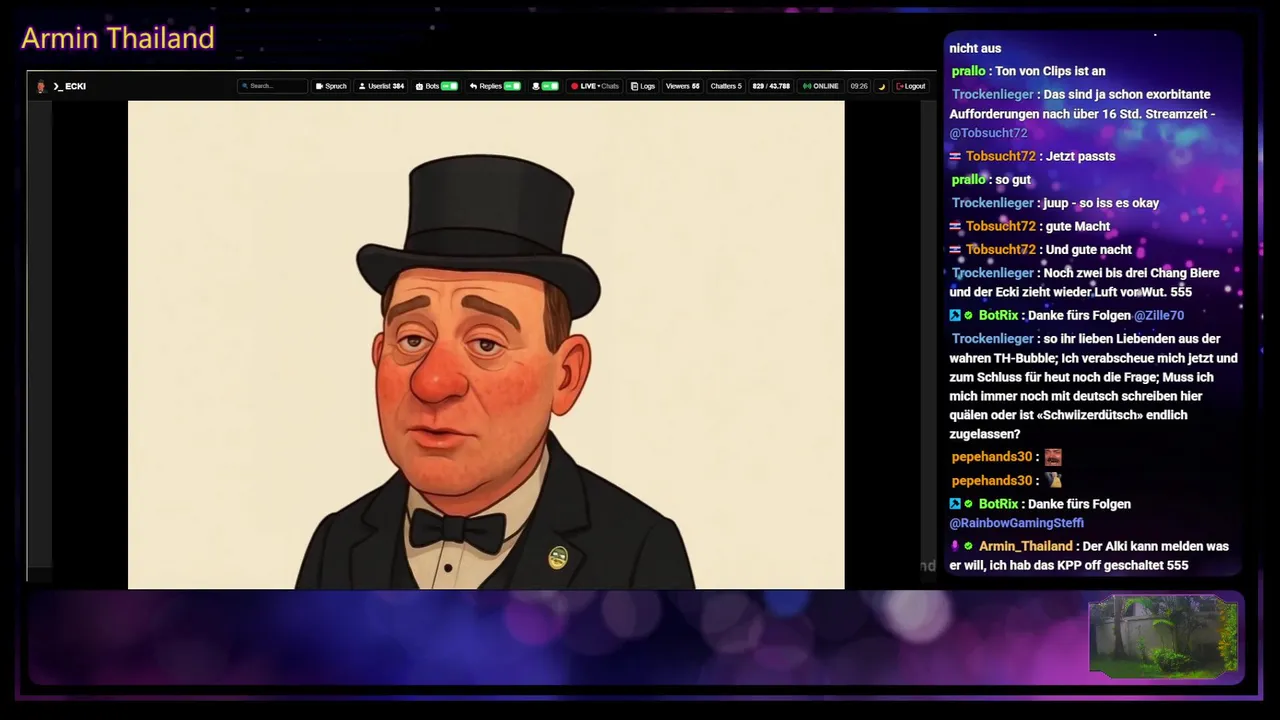Image resolution: width=1280 pixels, height=720 pixels.
Task: Click @Zille70 mention in BotRix message
Action: coord(1158,315)
